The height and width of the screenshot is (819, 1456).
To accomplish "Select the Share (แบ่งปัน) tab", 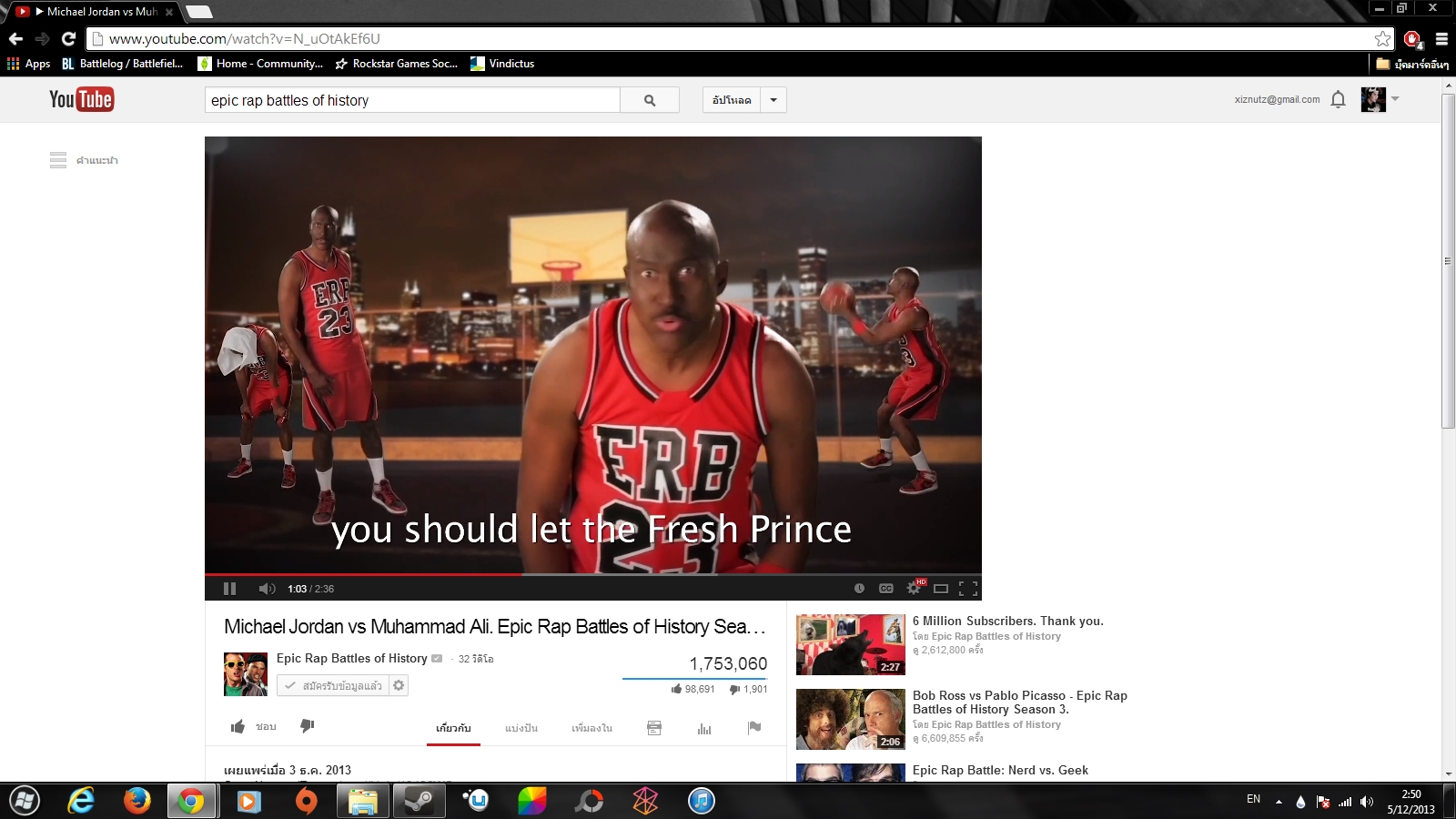I will [x=521, y=728].
